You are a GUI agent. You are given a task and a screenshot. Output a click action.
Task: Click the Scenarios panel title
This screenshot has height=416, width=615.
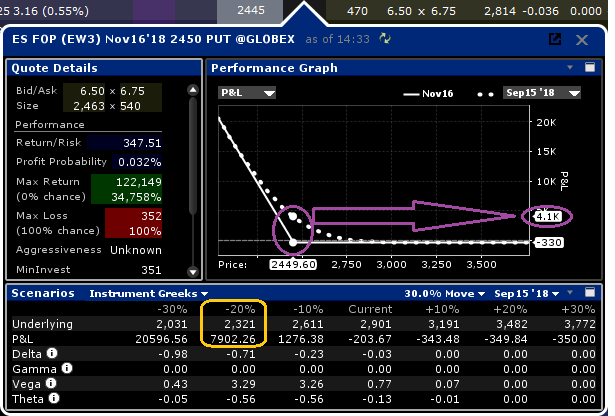coord(43,293)
